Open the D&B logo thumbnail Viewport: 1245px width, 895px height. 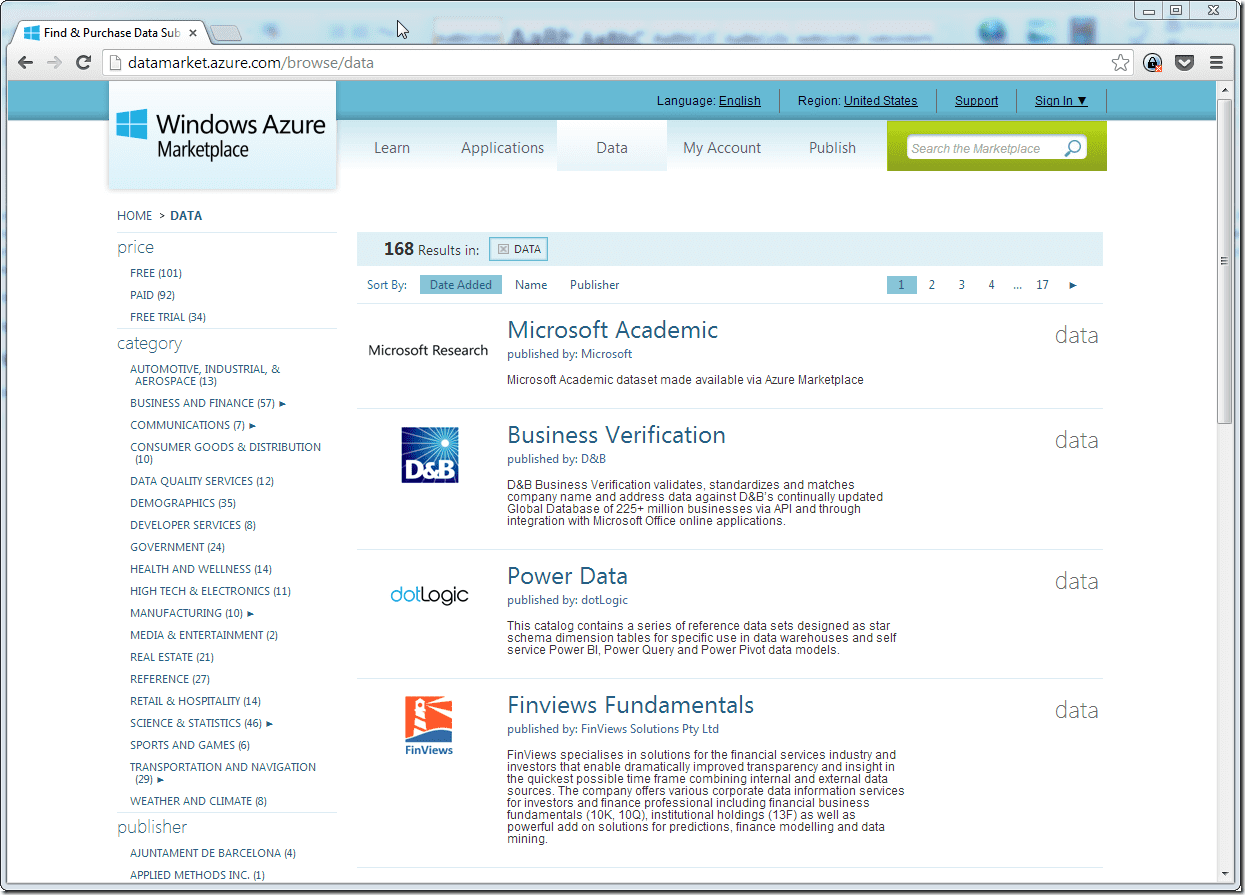[x=430, y=455]
